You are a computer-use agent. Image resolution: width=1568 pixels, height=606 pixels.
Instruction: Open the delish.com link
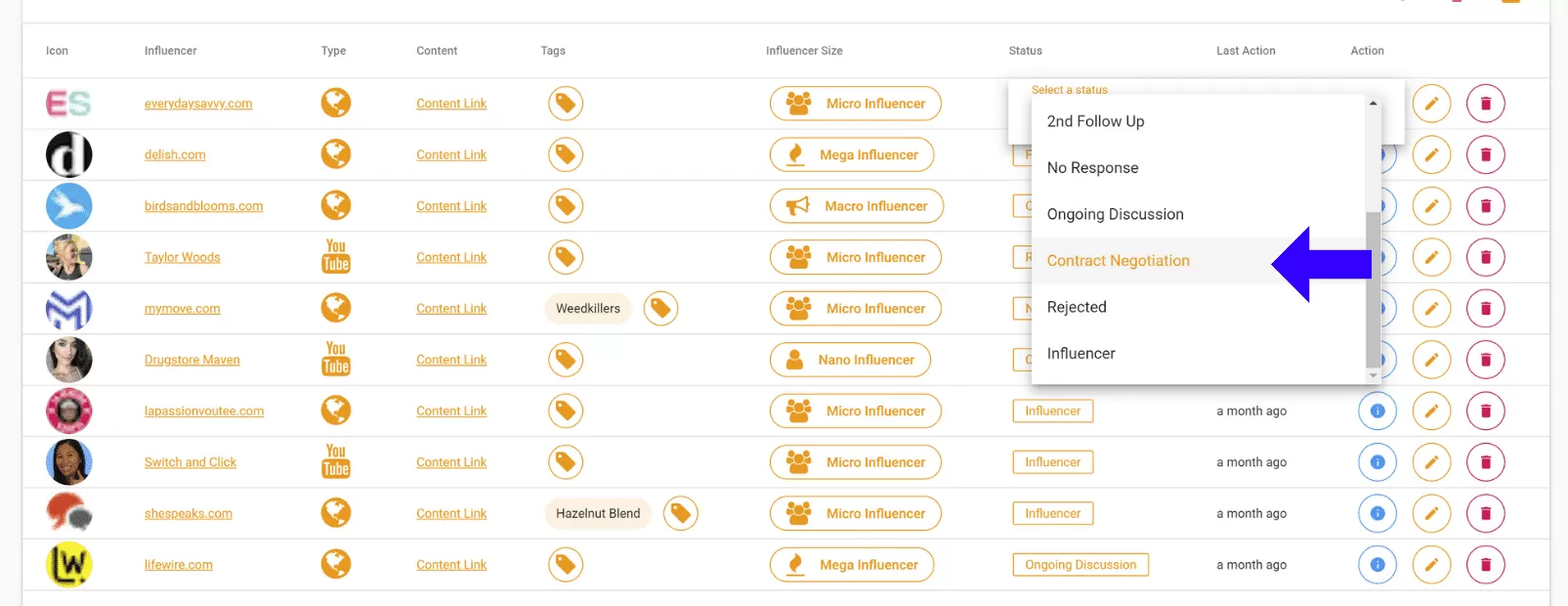pos(175,154)
